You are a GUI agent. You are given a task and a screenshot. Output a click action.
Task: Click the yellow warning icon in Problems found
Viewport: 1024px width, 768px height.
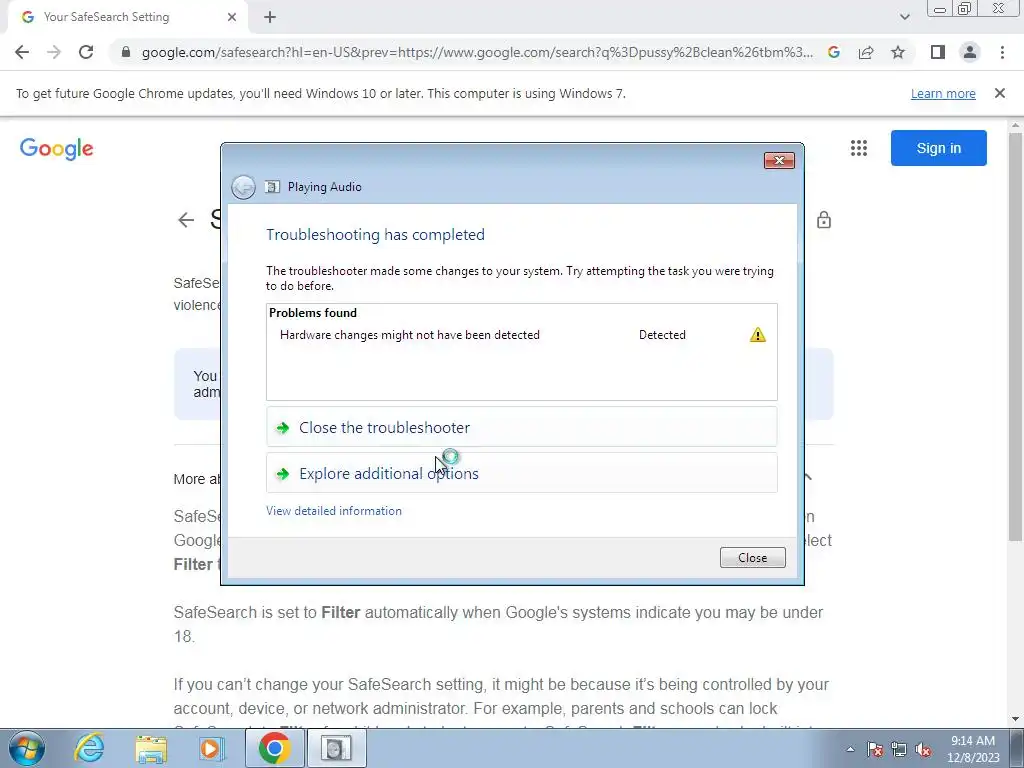(x=758, y=335)
